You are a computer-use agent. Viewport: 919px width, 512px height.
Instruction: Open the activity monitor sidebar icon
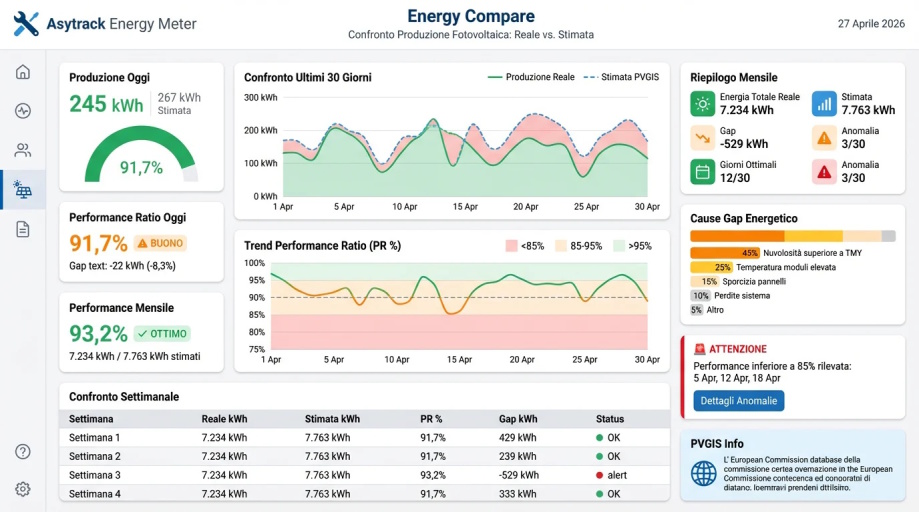click(23, 111)
